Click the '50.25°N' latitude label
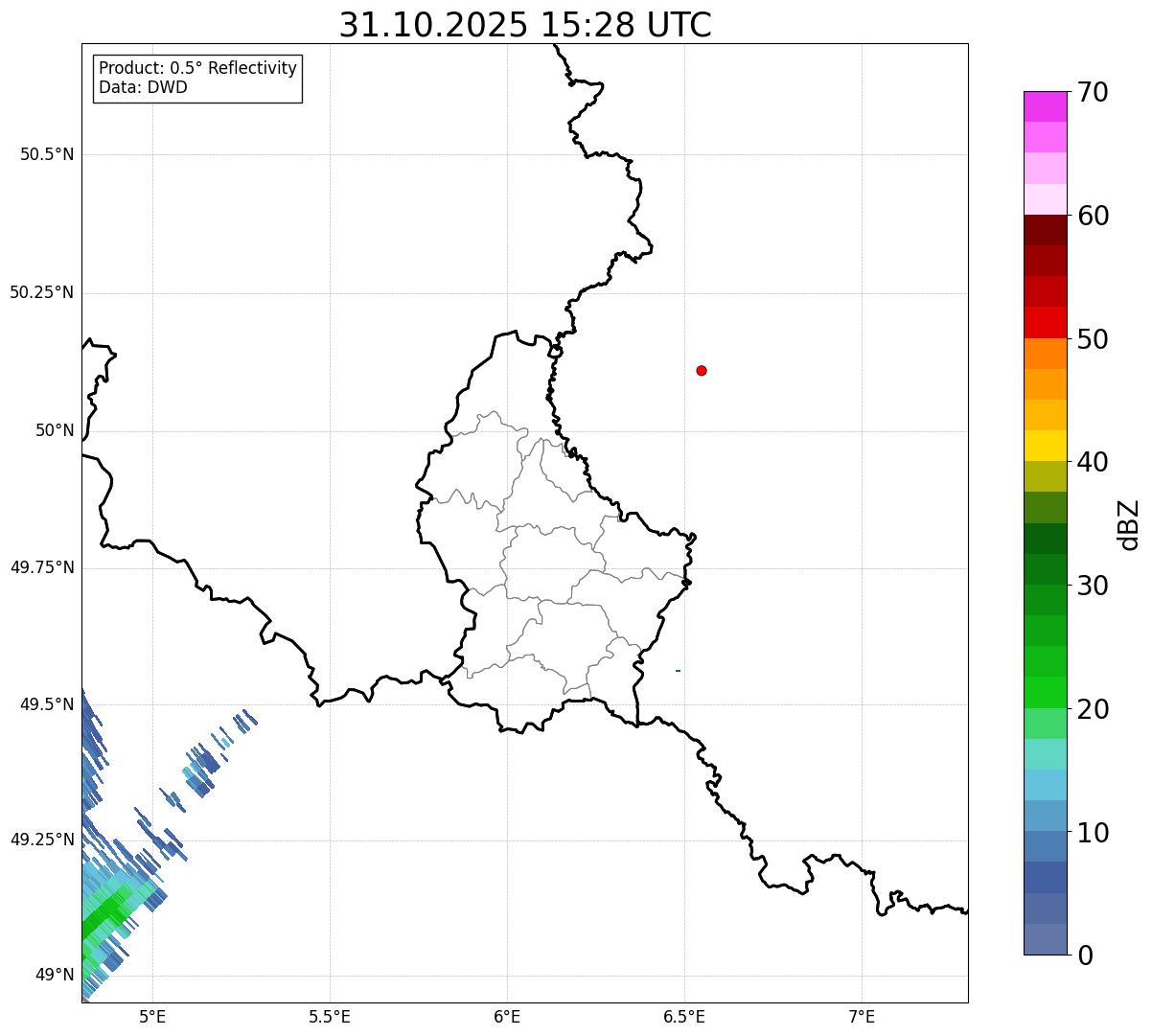1152x1036 pixels. [x=41, y=292]
